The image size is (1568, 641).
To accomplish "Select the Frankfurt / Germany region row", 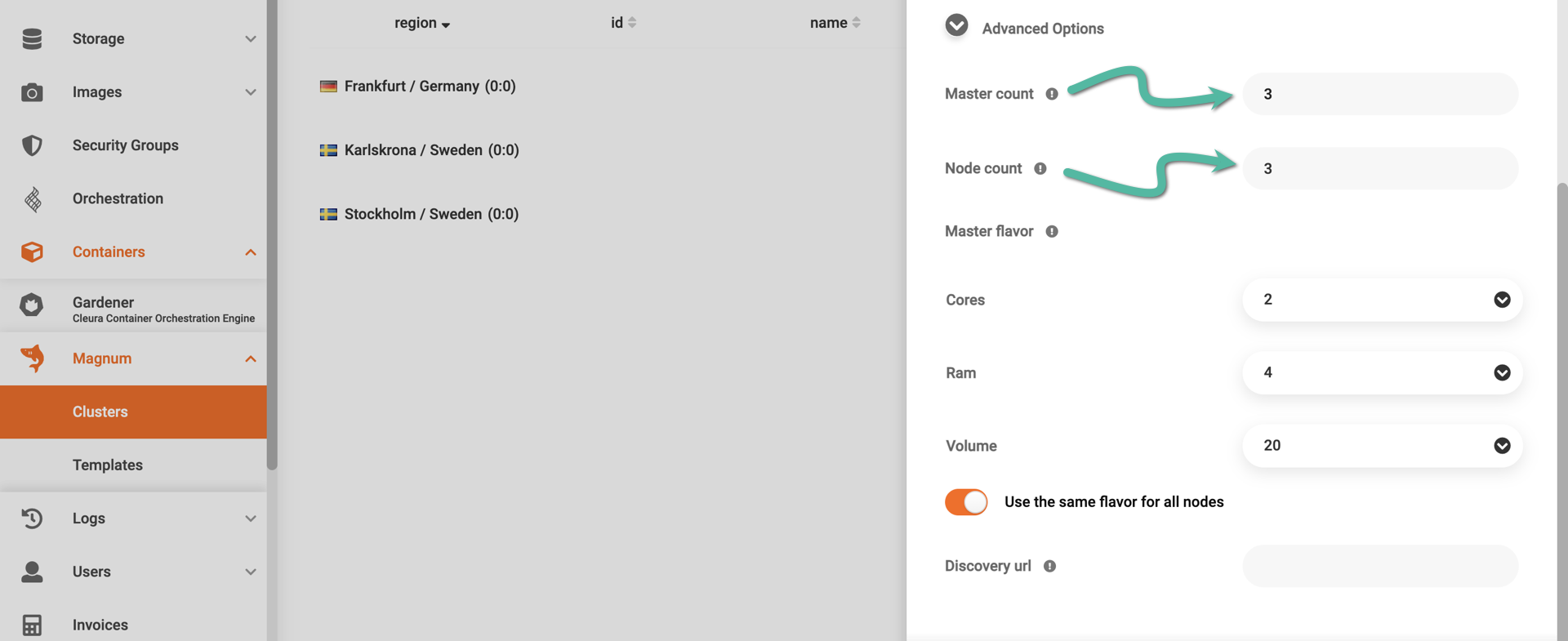I will (430, 87).
